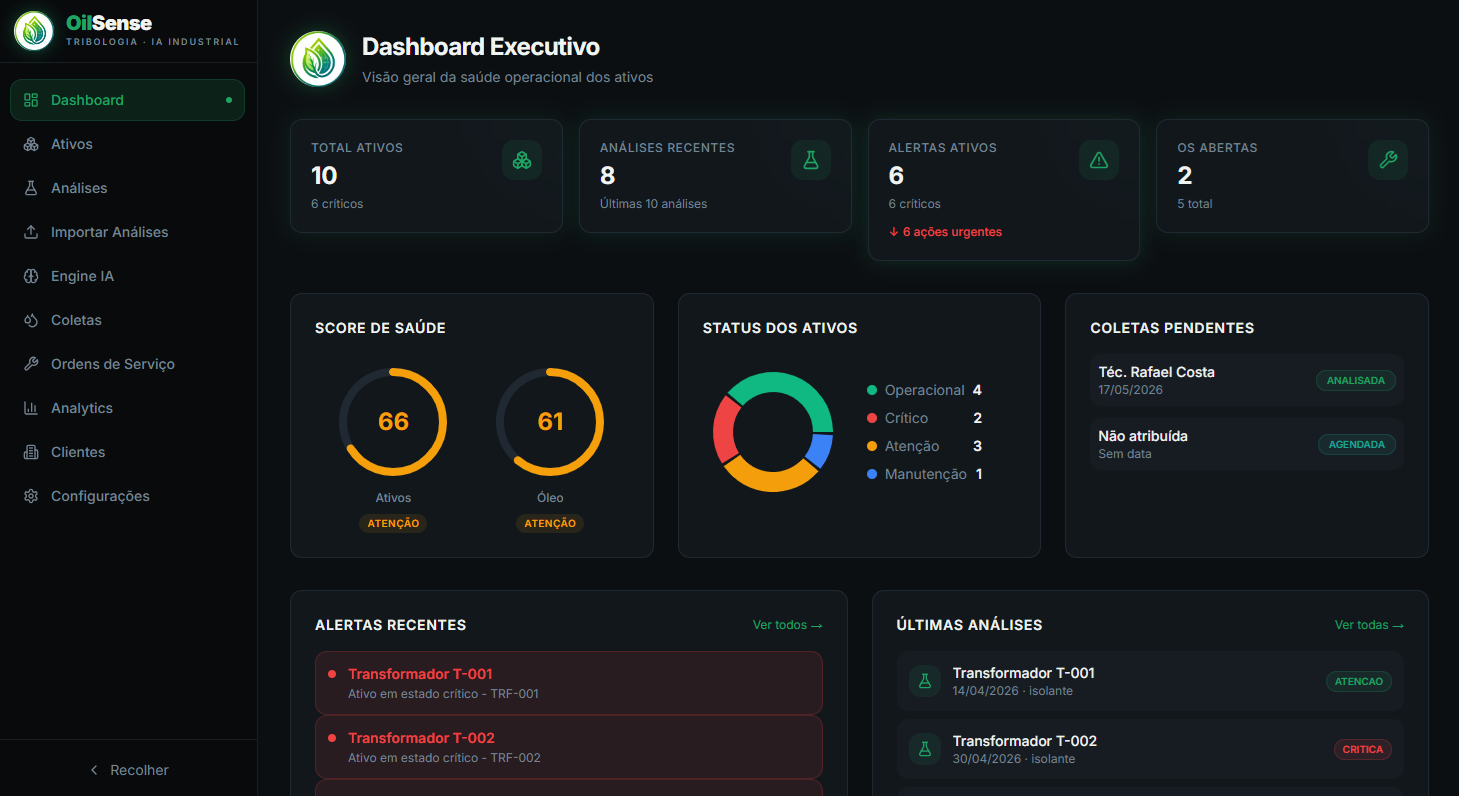The height and width of the screenshot is (796, 1459).
Task: Click flask icon beside Transformador T-002 analysis
Action: (x=925, y=749)
